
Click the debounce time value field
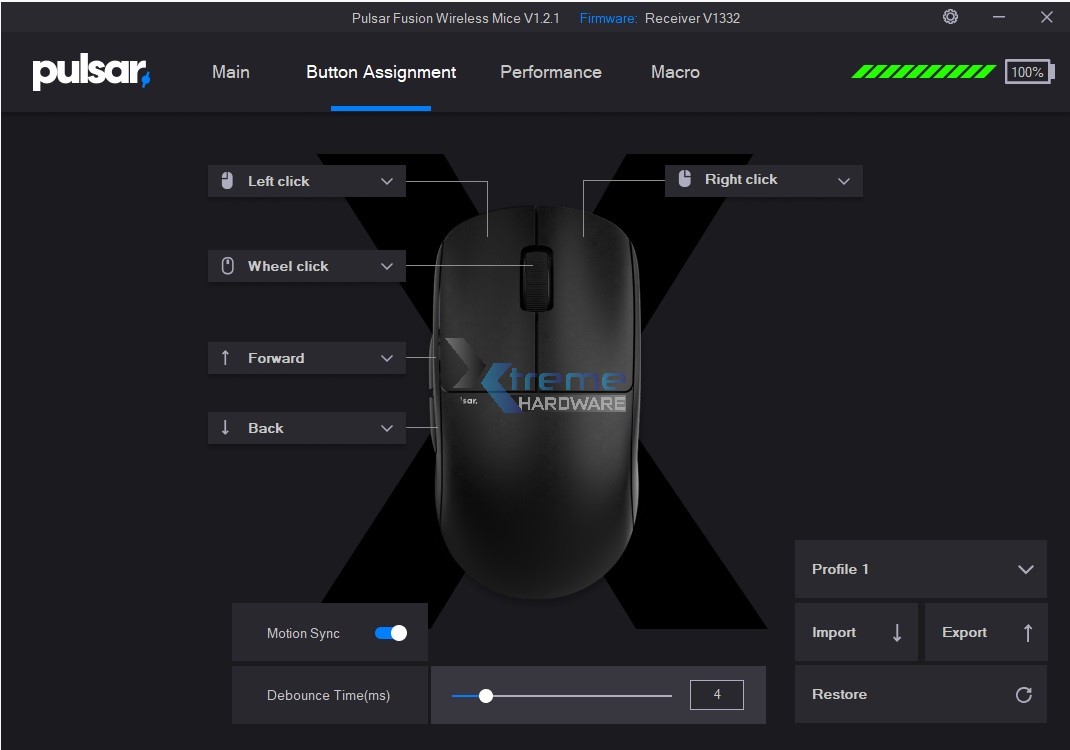716,694
